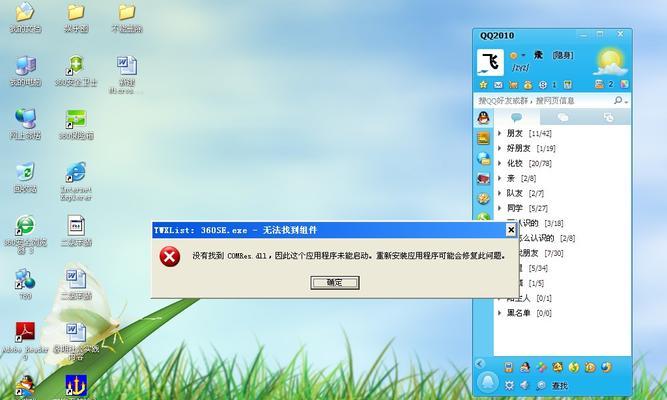This screenshot has width=667, height=400.
Task: Select the Recycle Bin desktop icon
Action: [x=25, y=177]
